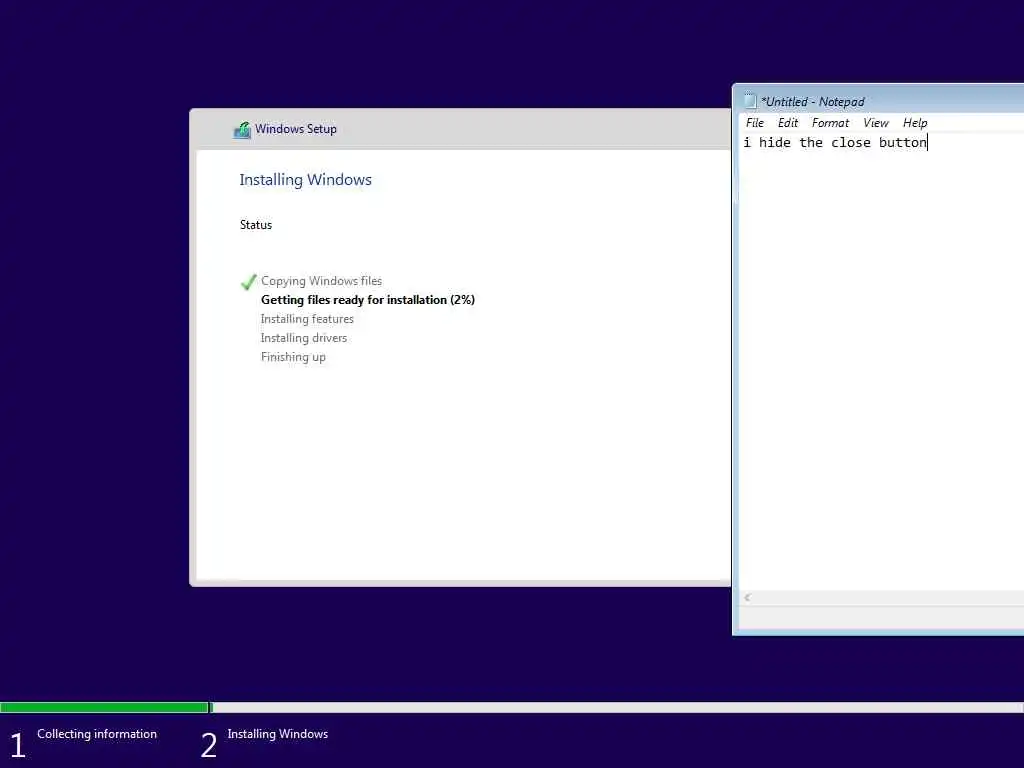Click the 'Status' label in Windows Setup

pos(255,225)
